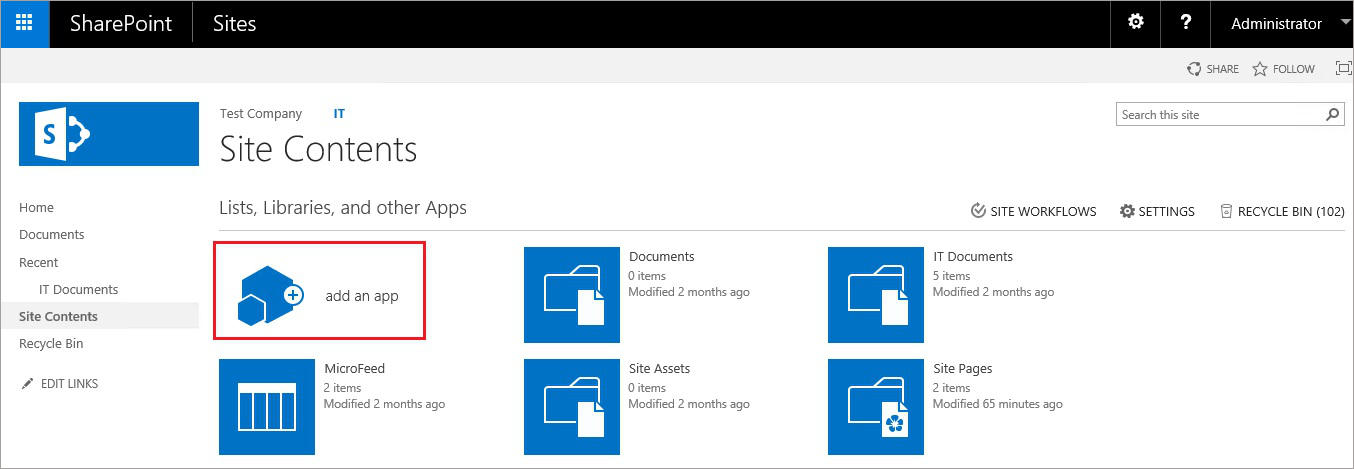Go to Home in left navigation

point(36,208)
